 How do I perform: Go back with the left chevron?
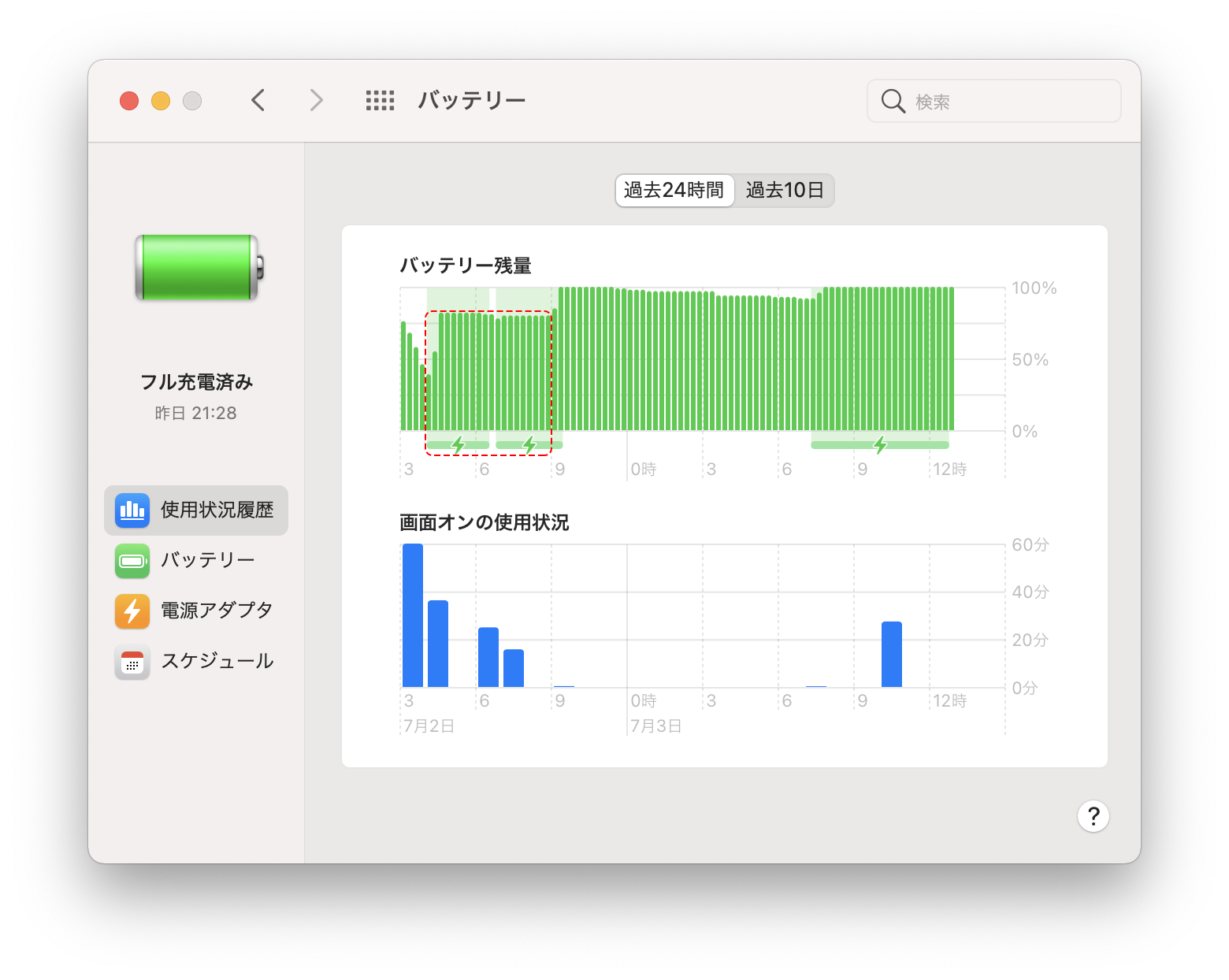click(x=258, y=101)
